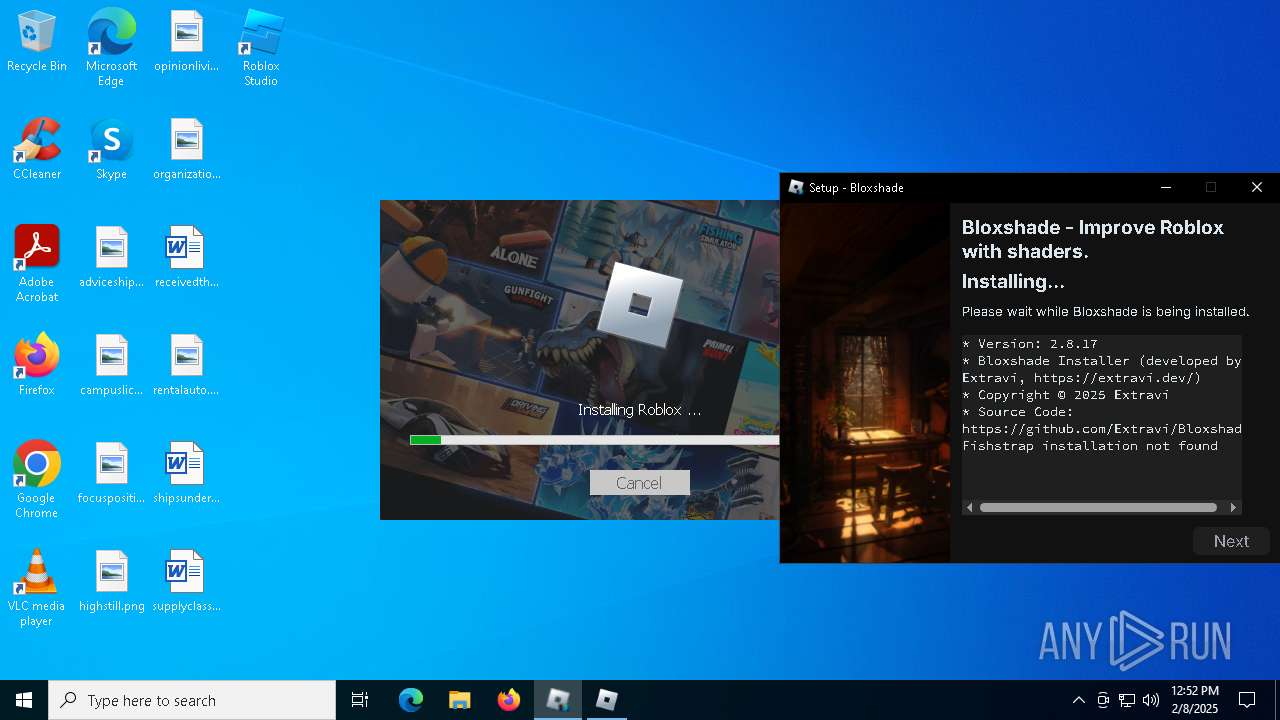Viewport: 1280px width, 720px height.
Task: Select the shipsunder... Word document
Action: click(x=186, y=474)
